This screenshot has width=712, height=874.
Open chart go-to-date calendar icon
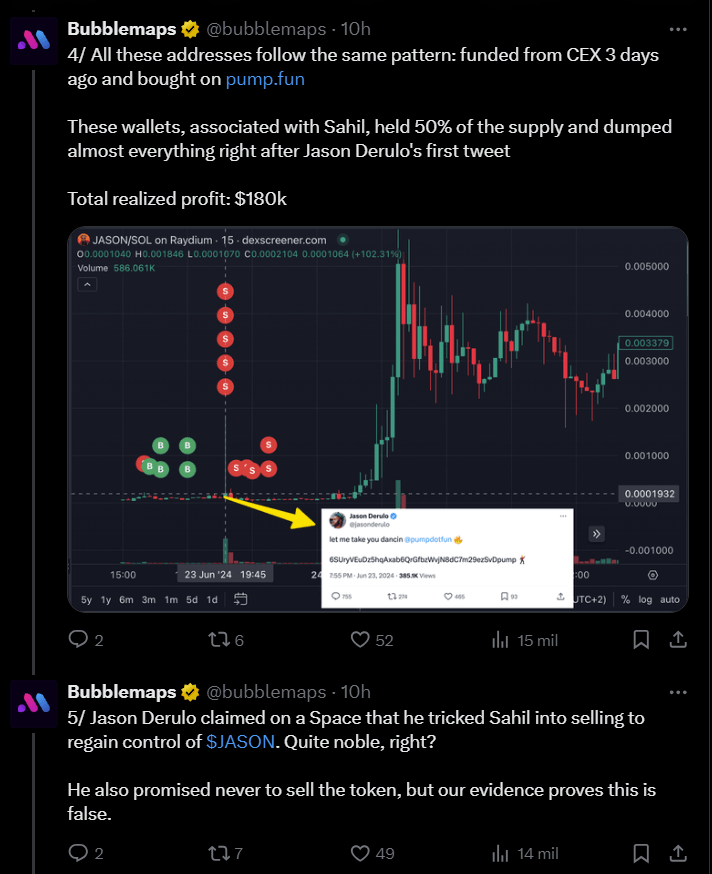point(241,599)
